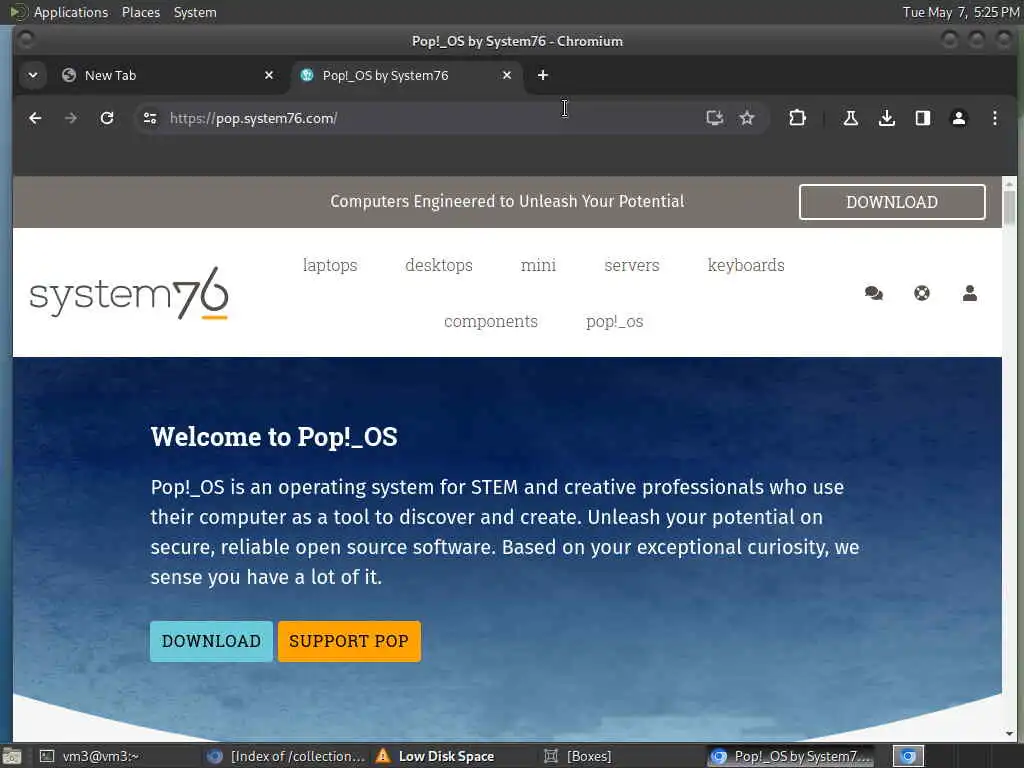
Task: Open the laptops navigation link
Action: pyautogui.click(x=330, y=265)
